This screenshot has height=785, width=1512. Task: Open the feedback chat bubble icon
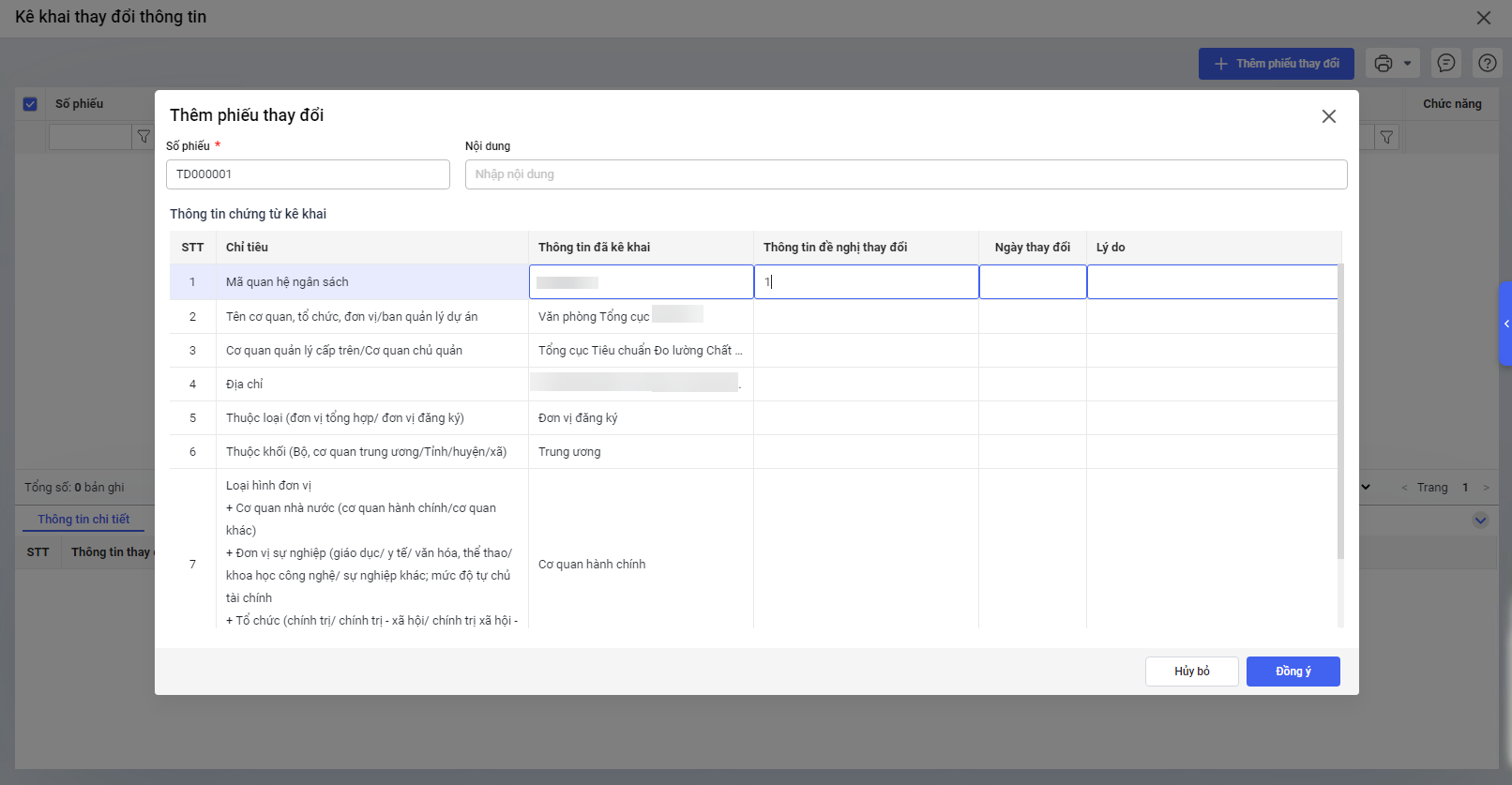[x=1446, y=63]
